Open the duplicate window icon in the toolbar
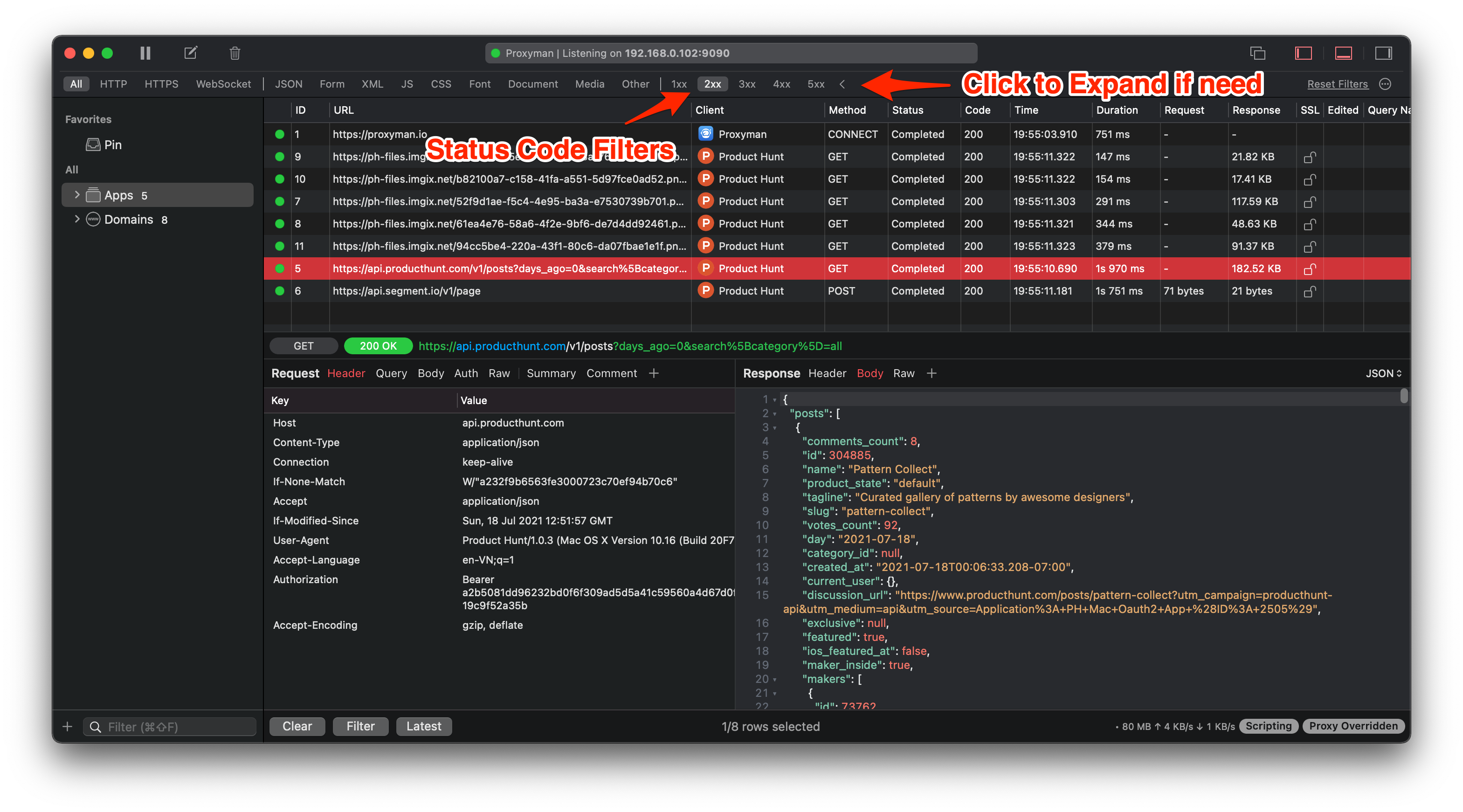 (x=1257, y=54)
